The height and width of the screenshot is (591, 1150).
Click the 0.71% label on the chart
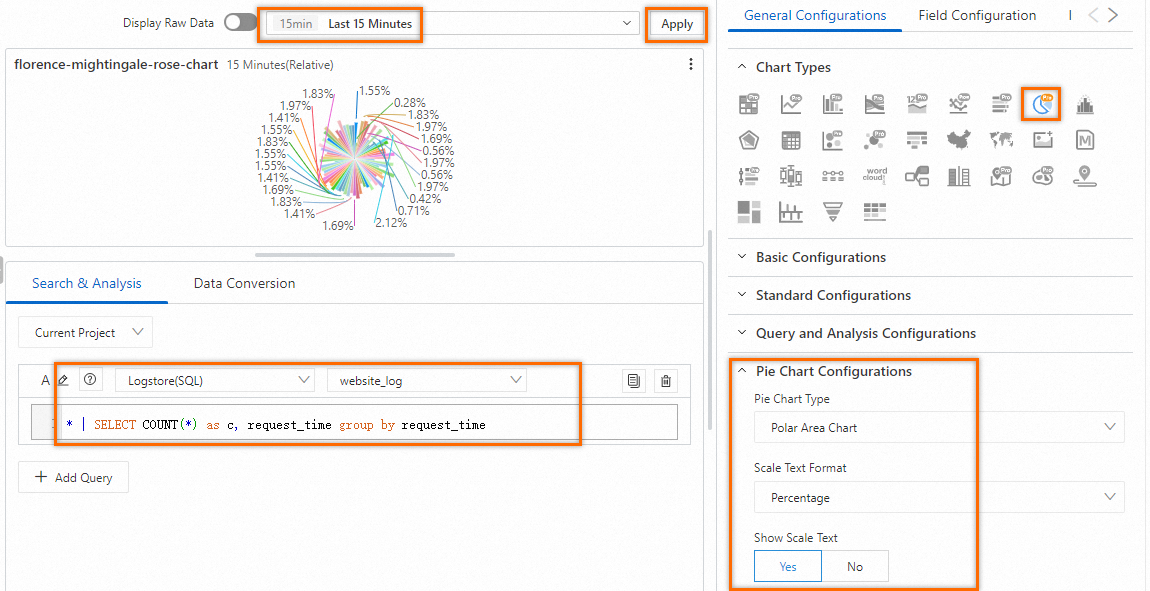coord(414,210)
